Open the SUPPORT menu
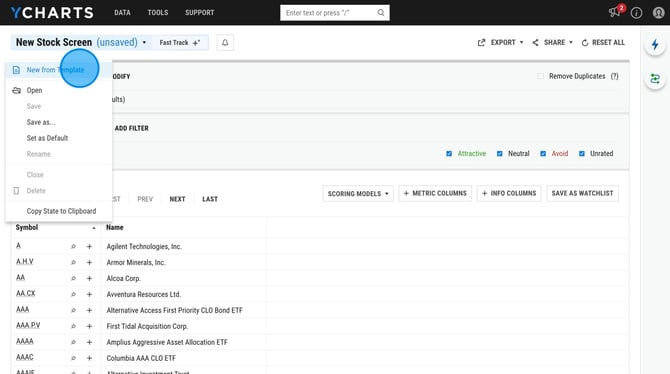The width and height of the screenshot is (670, 374). (x=200, y=13)
